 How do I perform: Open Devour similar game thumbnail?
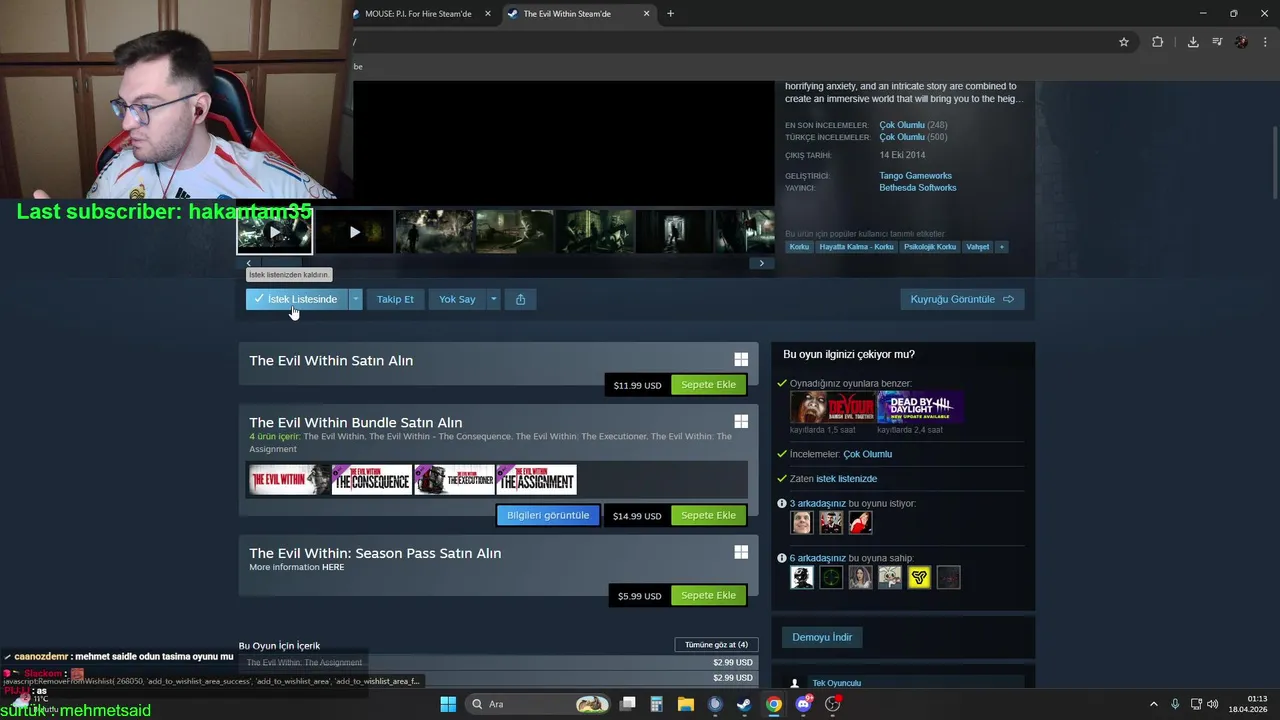tap(832, 407)
